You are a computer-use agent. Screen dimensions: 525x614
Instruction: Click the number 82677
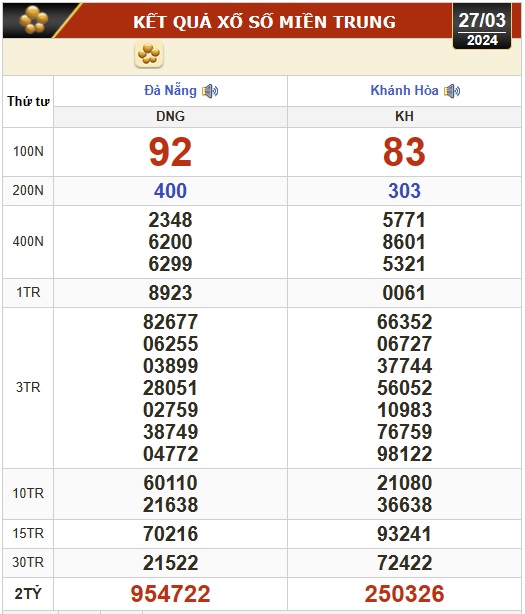click(170, 322)
